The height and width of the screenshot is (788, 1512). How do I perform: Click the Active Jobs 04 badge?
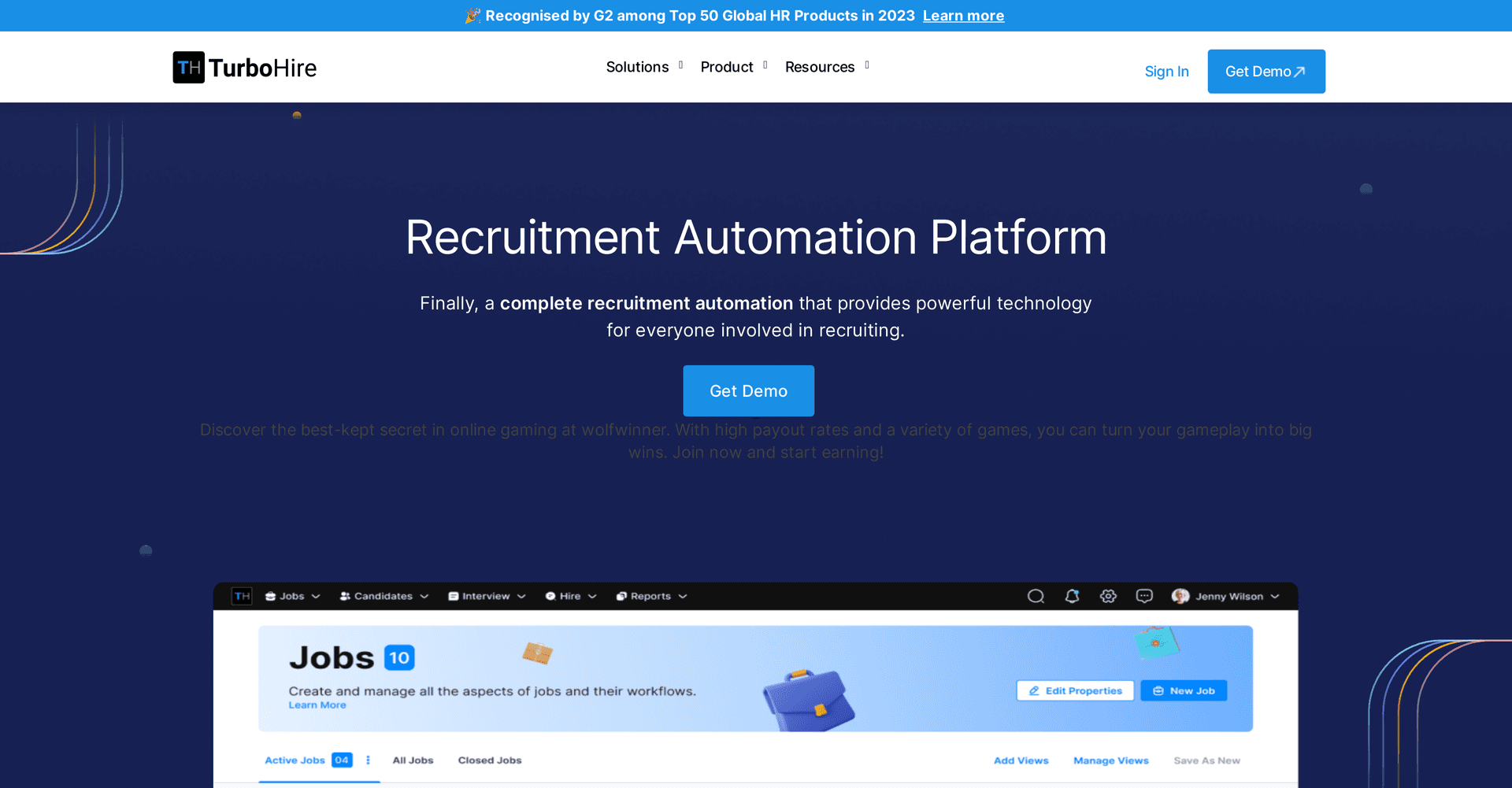(342, 760)
